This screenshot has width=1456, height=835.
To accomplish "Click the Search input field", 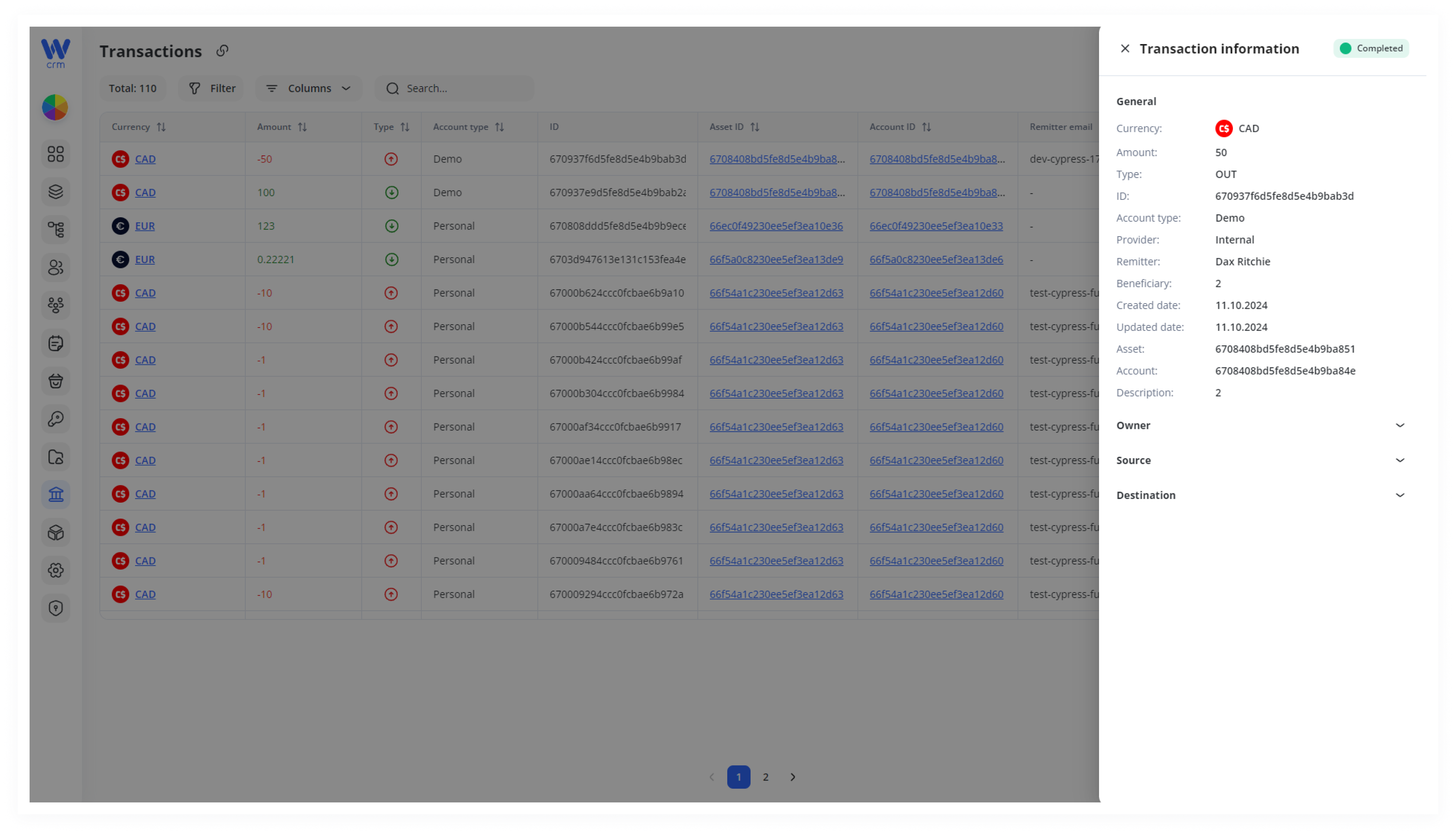I will (454, 88).
